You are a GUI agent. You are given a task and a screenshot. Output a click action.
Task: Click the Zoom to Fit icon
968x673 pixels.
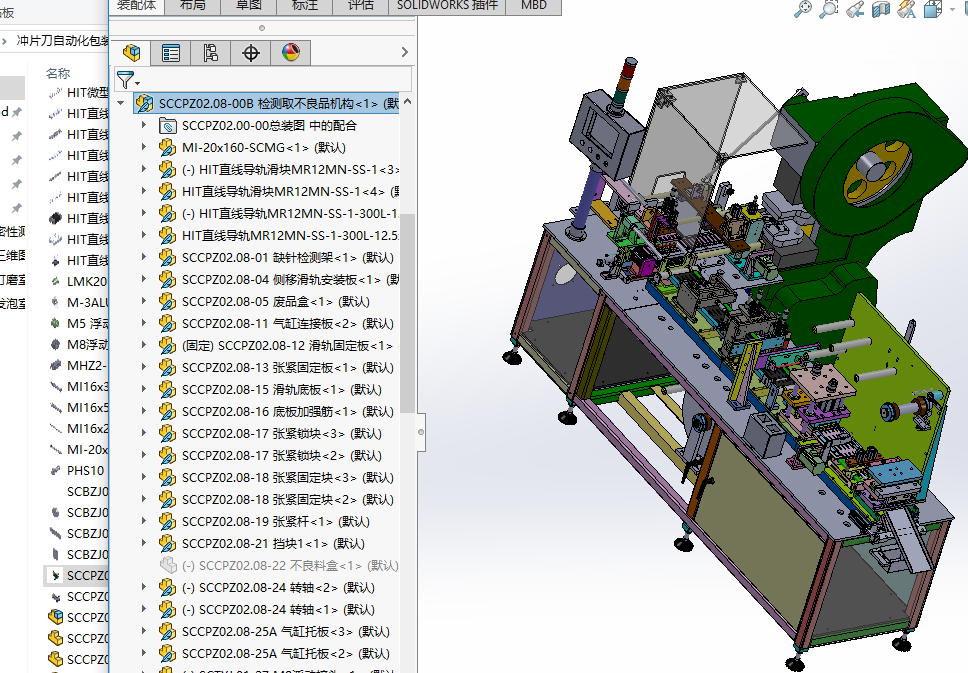tap(803, 9)
